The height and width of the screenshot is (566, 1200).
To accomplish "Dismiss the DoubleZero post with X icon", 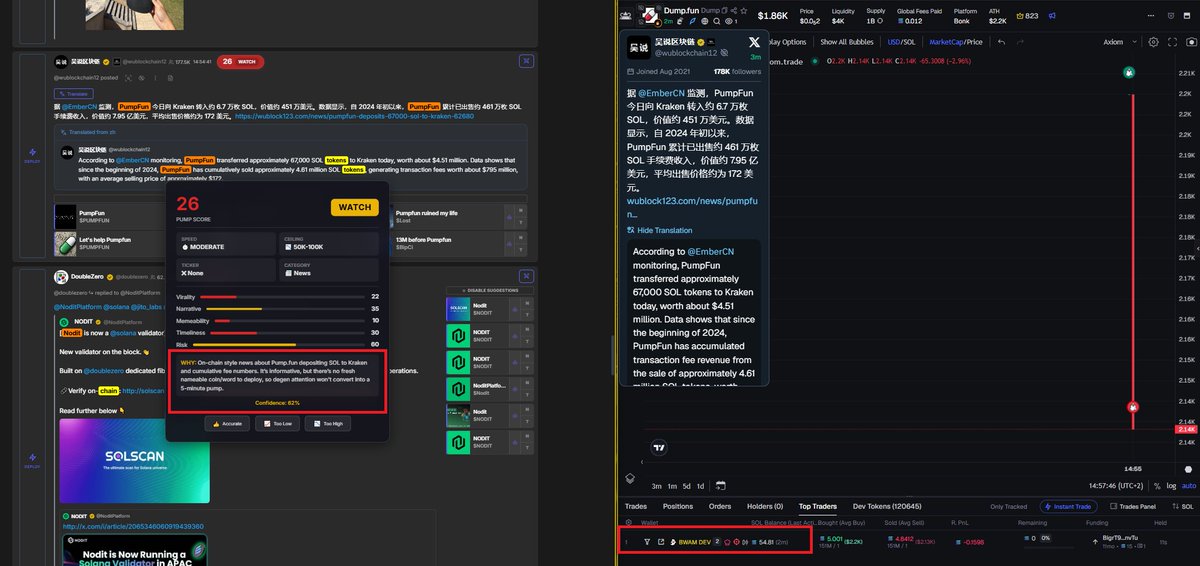I will (x=526, y=276).
